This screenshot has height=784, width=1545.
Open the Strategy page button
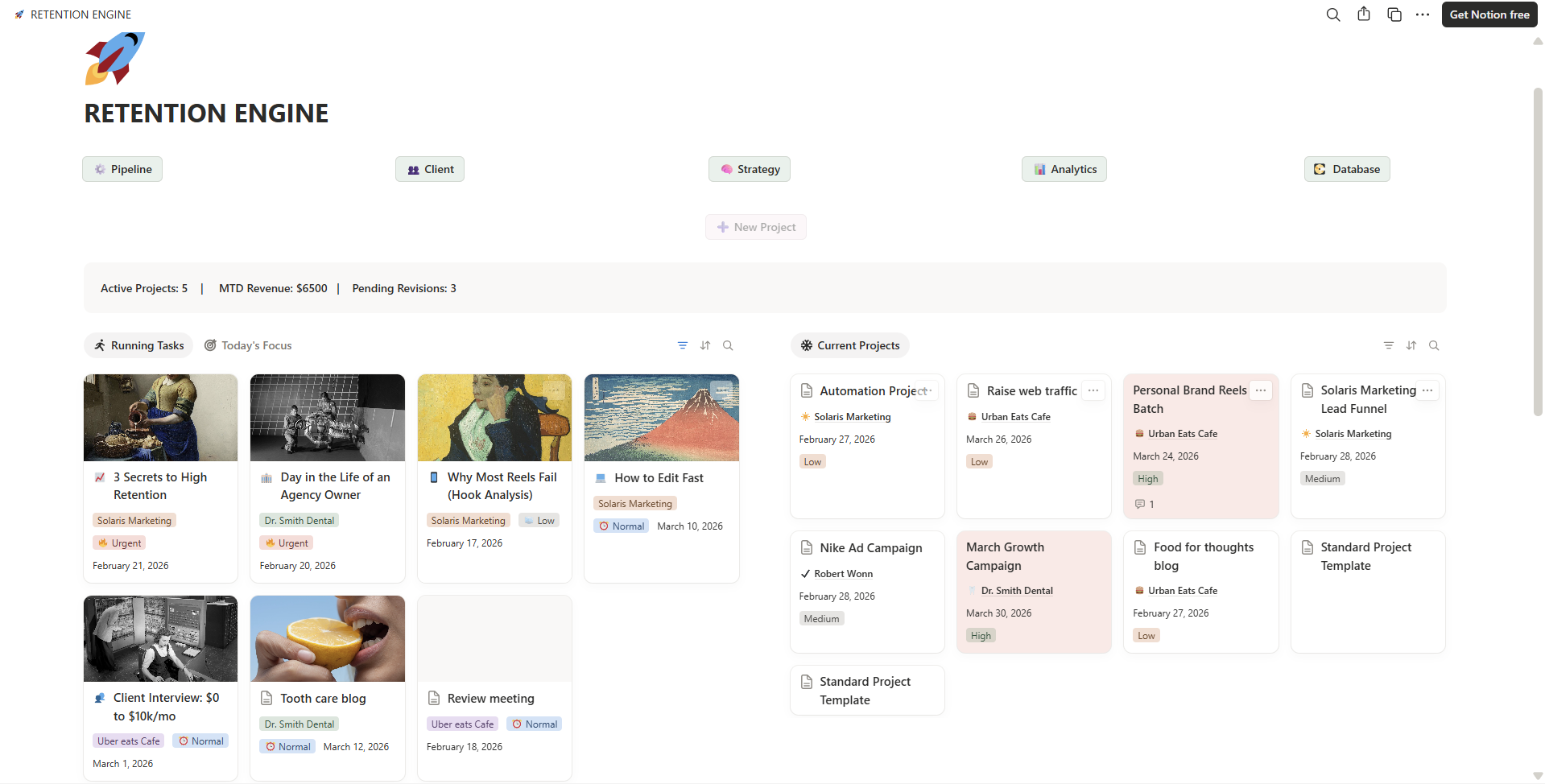(x=750, y=169)
